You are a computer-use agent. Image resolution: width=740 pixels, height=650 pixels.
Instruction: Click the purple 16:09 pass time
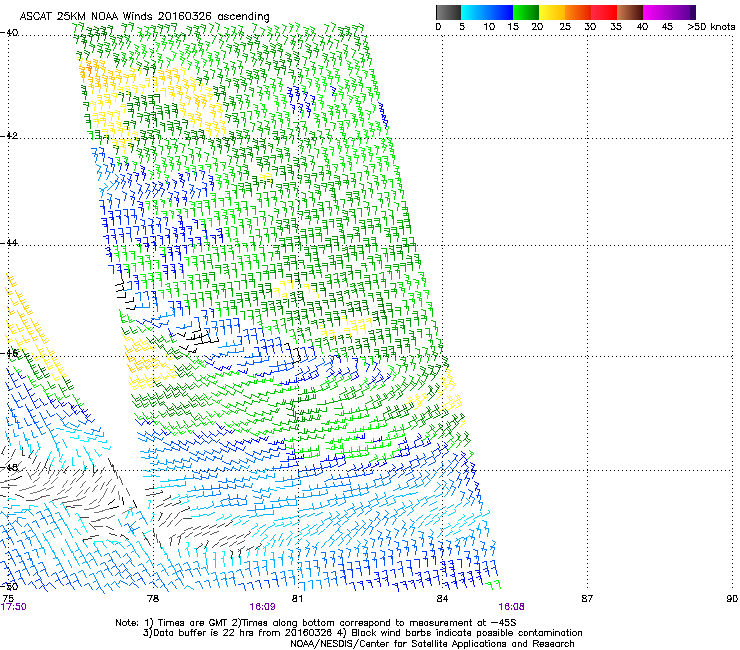click(x=262, y=607)
